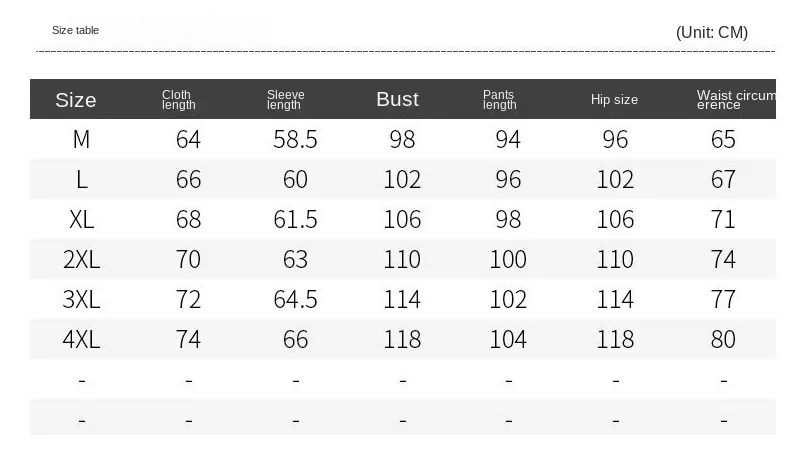This screenshot has width=805, height=456.
Task: Click the 64.5 sleeve length cell
Action: click(295, 299)
